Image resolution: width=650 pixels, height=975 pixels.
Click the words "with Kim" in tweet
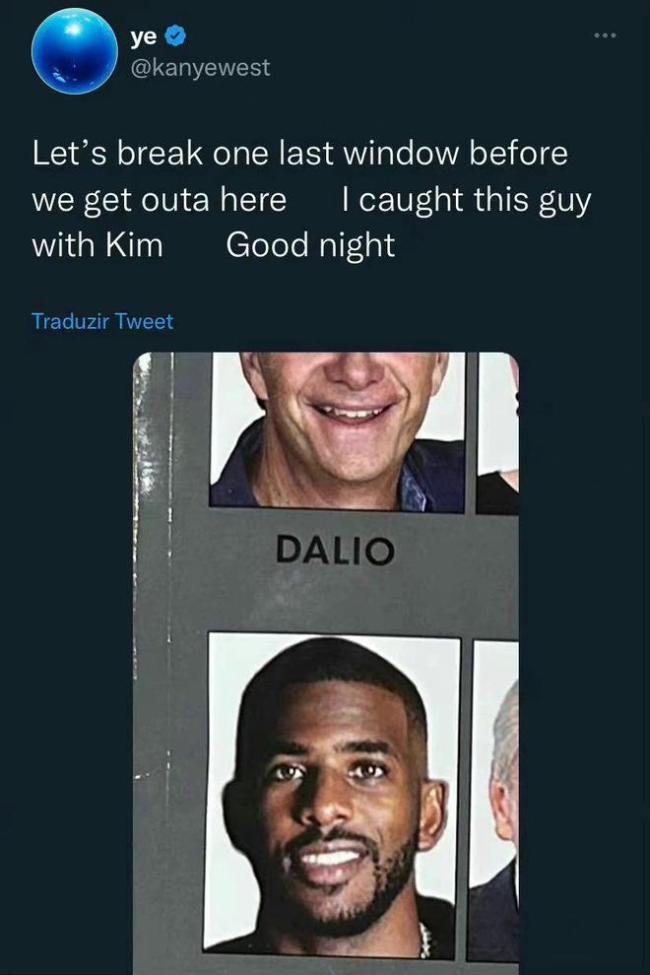pos(97,245)
